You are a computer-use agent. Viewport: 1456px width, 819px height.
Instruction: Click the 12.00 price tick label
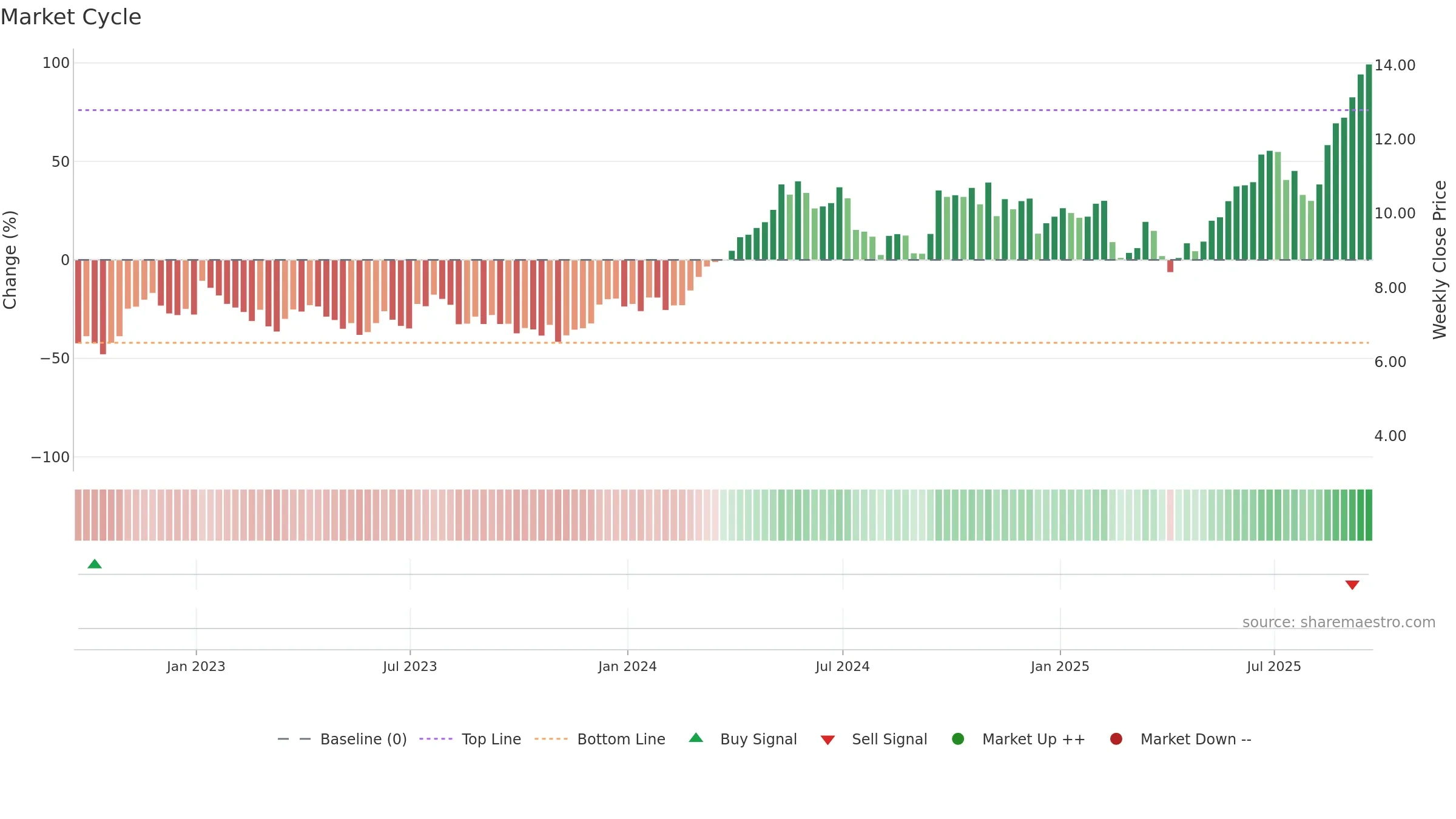pyautogui.click(x=1395, y=140)
